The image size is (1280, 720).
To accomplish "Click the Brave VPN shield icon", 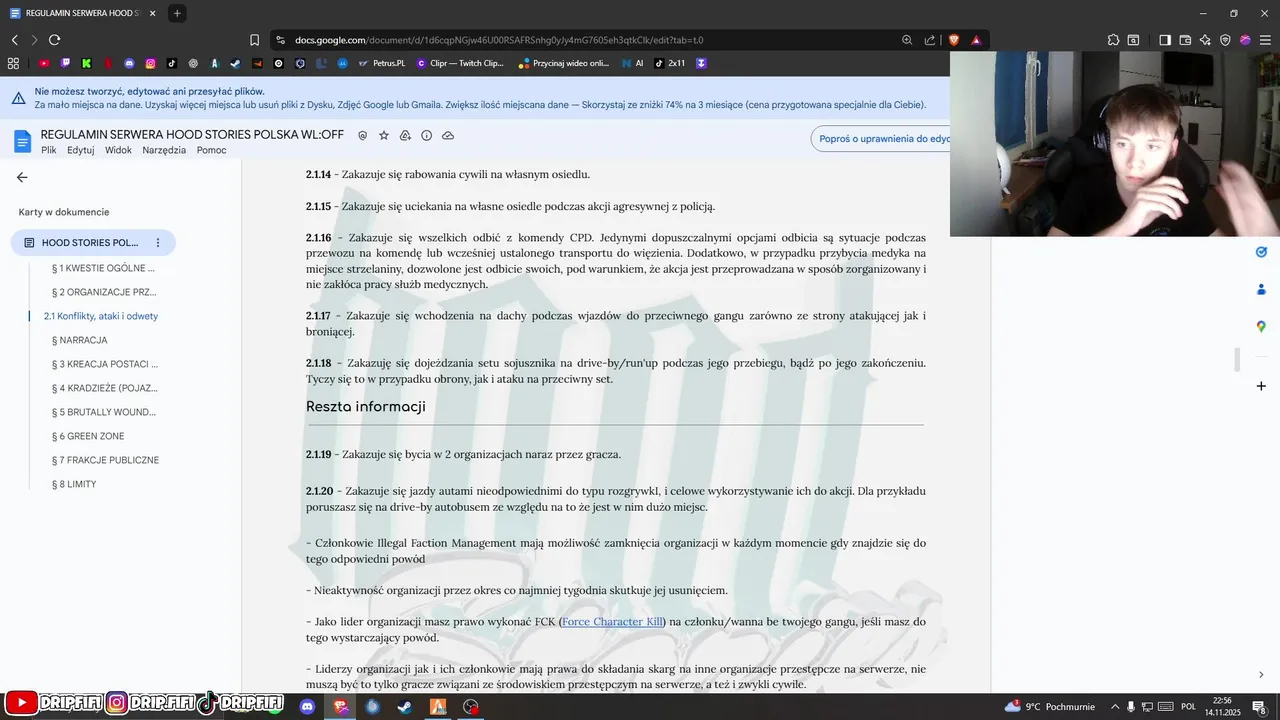I will pyautogui.click(x=1225, y=40).
